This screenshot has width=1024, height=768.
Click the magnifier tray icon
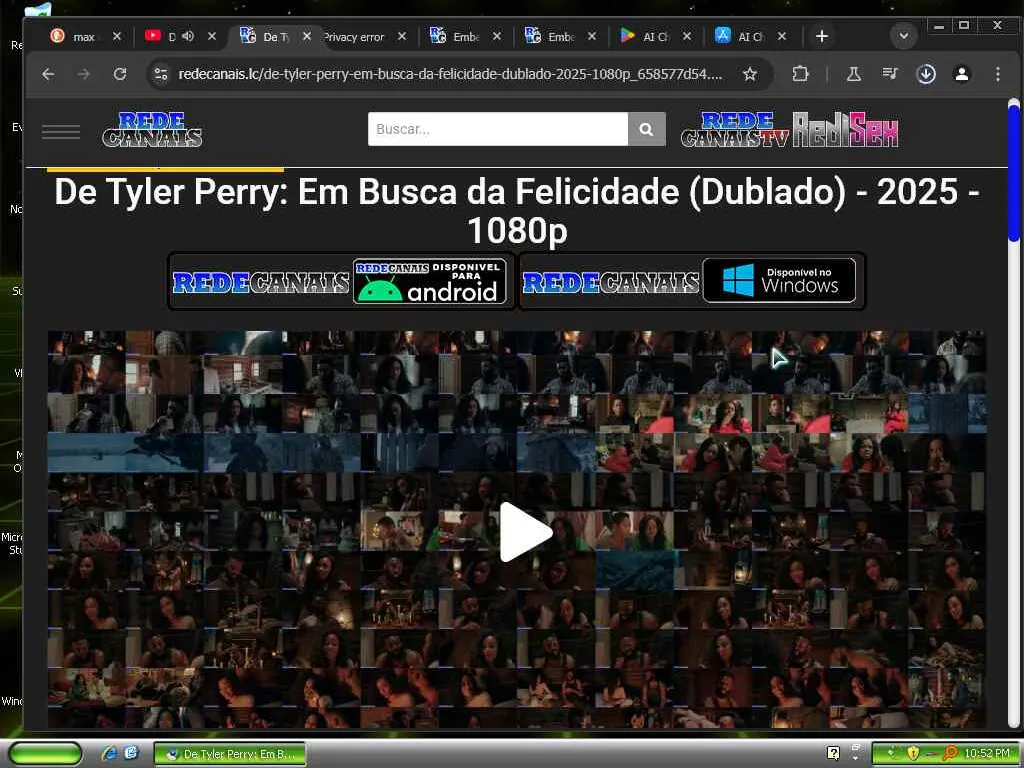tap(950, 754)
